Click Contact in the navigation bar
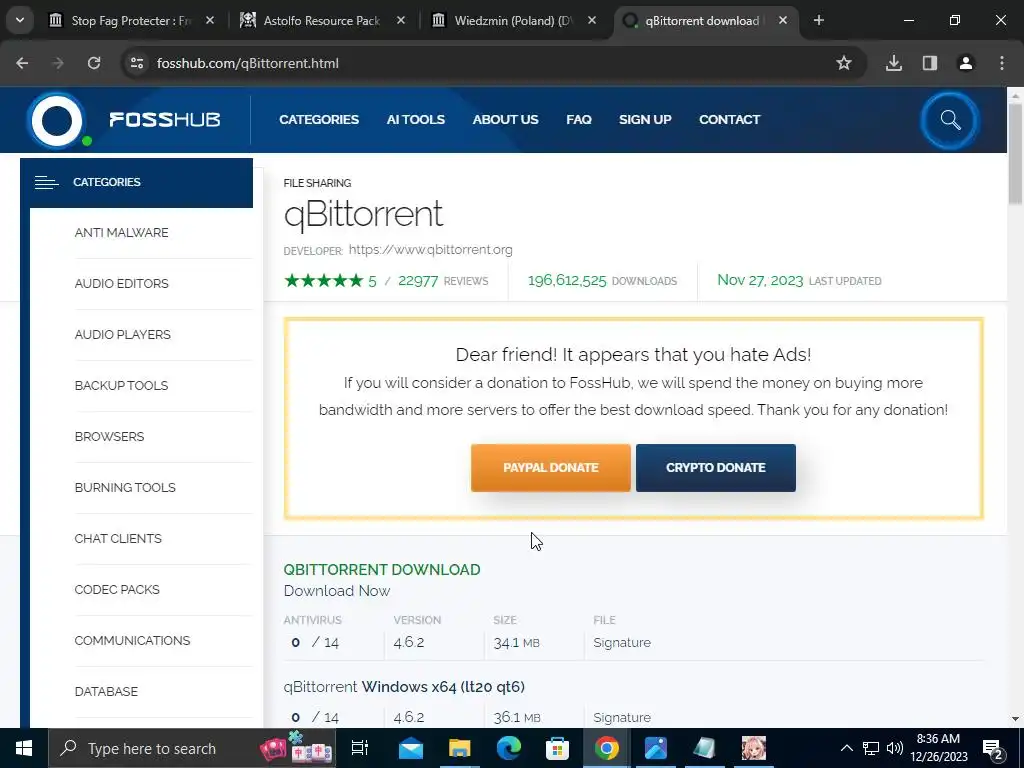The image size is (1024, 768). tap(729, 120)
